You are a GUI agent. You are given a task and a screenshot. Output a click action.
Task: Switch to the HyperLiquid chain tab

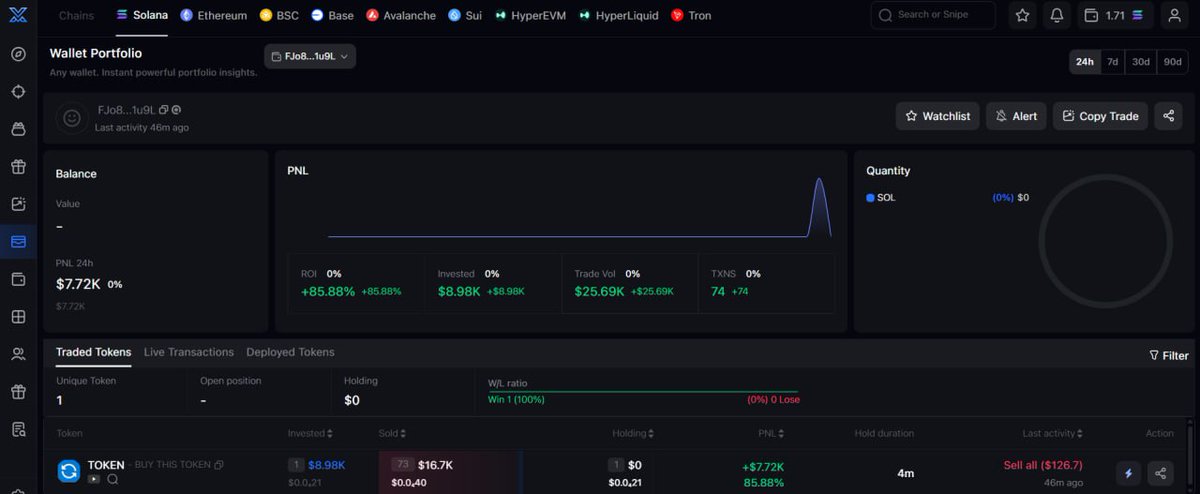tap(620, 15)
